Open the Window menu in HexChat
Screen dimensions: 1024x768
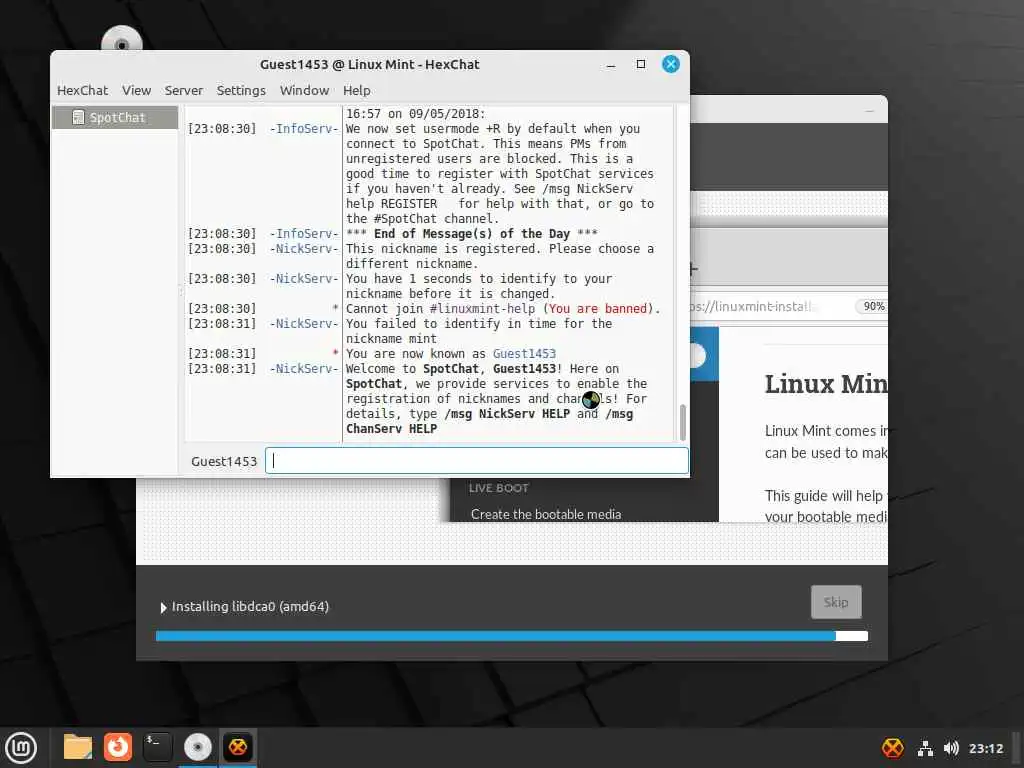point(304,90)
